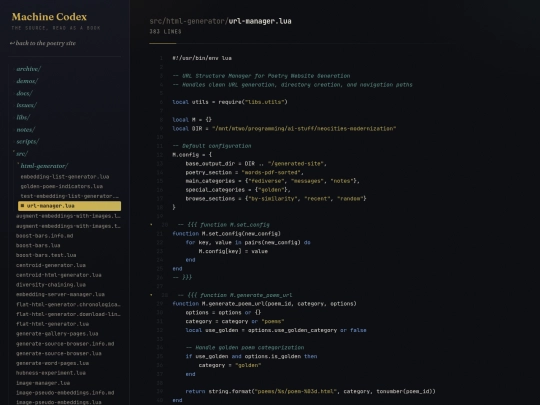Open generate-source-browser.info.md
Screen dimensions: 540x405
coord(65,344)
